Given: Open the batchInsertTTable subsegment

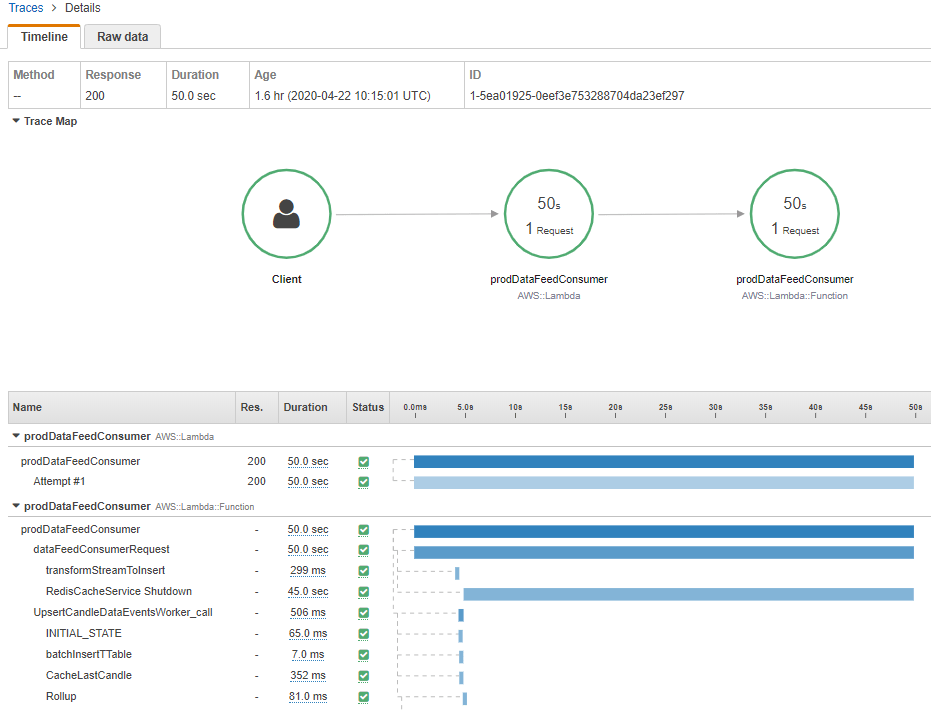Looking at the screenshot, I should coord(88,654).
